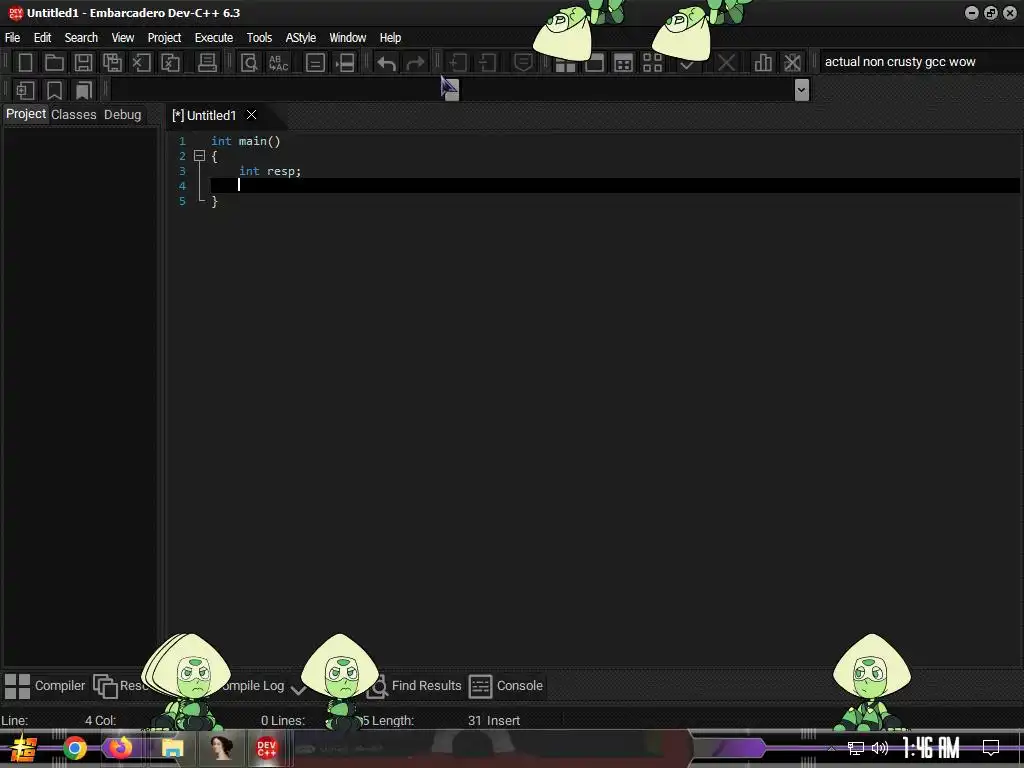This screenshot has width=1024, height=768.
Task: Indent the selected code
Action: click(458, 63)
